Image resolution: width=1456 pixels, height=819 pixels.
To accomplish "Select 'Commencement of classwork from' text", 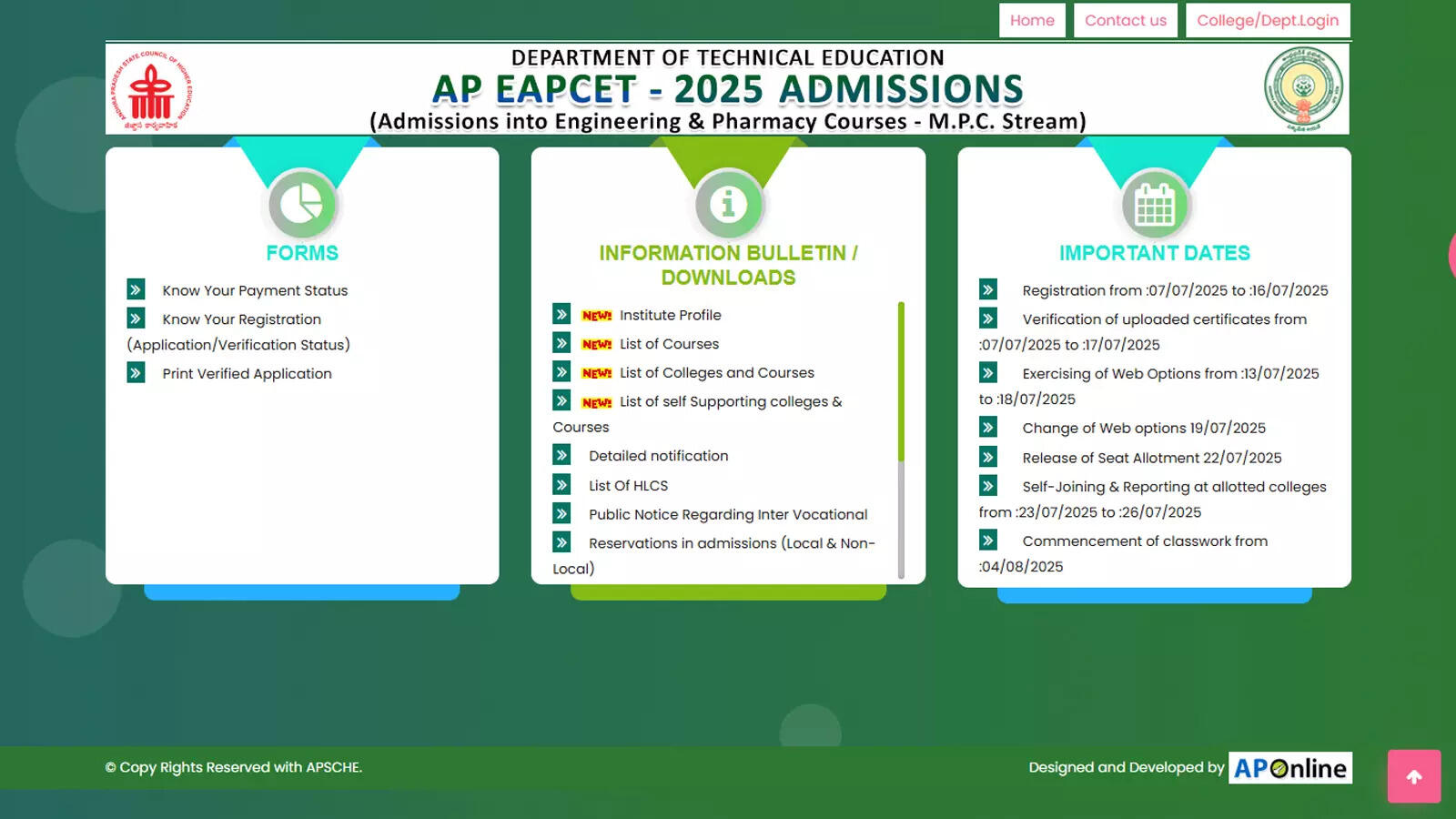I will pos(1145,541).
